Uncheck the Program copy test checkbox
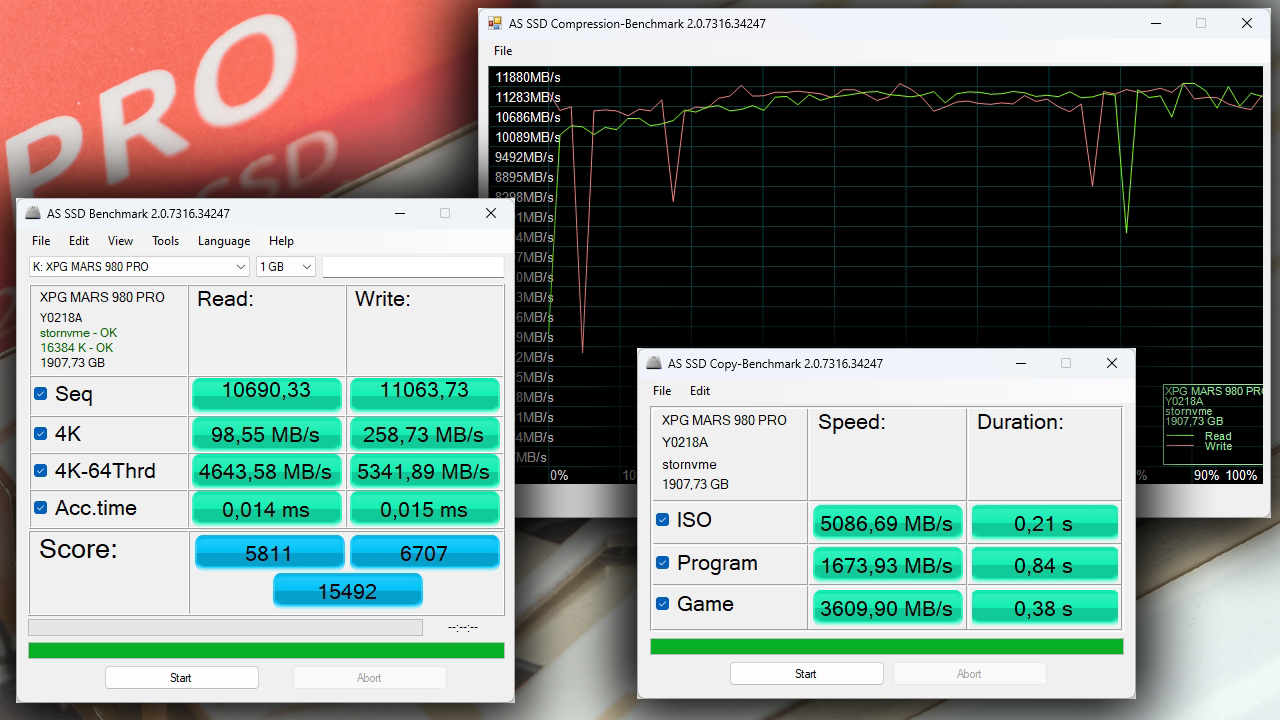1280x720 pixels. (662, 563)
